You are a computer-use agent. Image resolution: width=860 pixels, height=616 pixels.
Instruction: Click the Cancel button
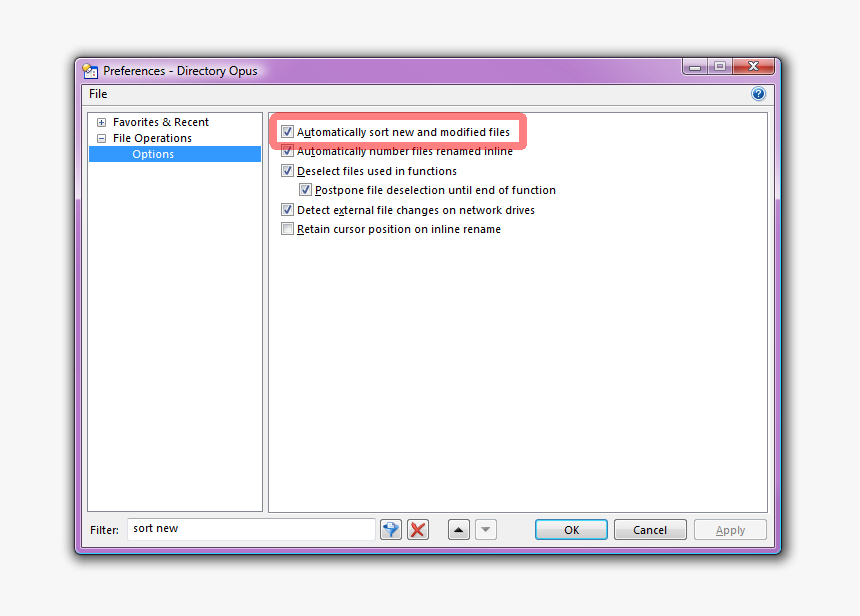click(650, 530)
